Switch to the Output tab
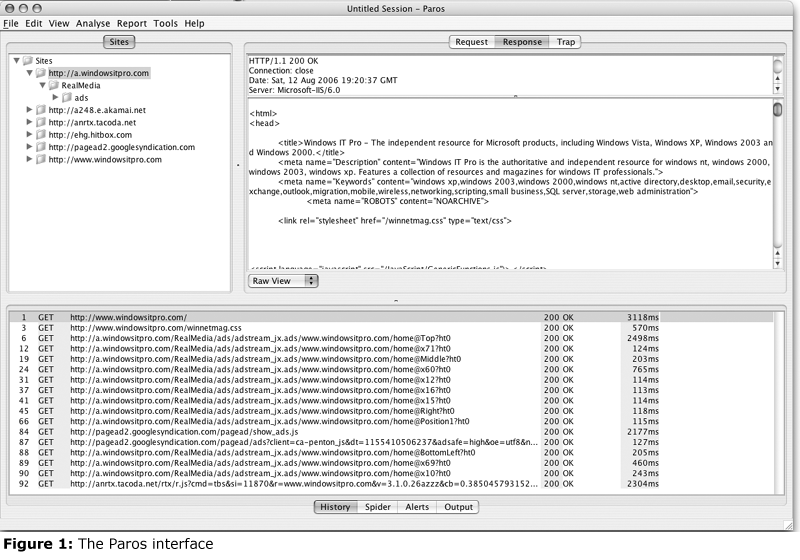 [x=458, y=507]
